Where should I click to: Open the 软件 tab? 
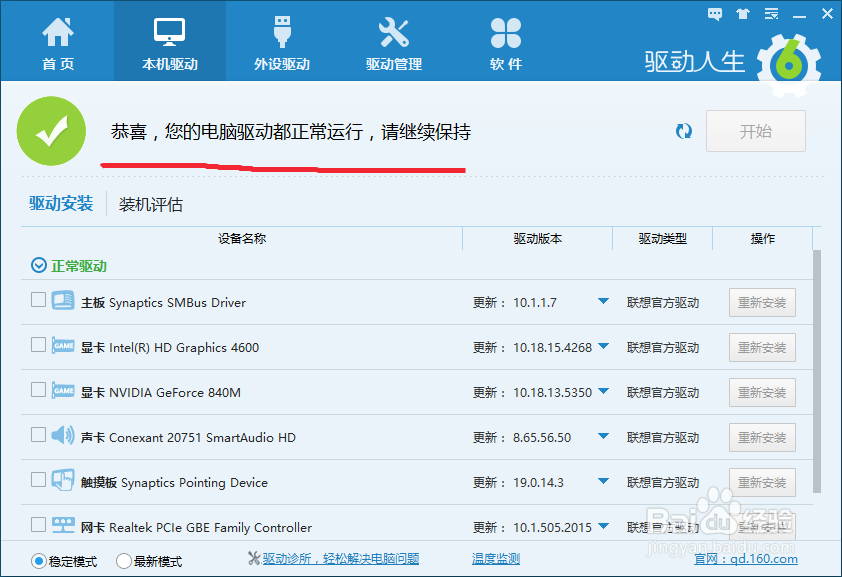click(505, 43)
